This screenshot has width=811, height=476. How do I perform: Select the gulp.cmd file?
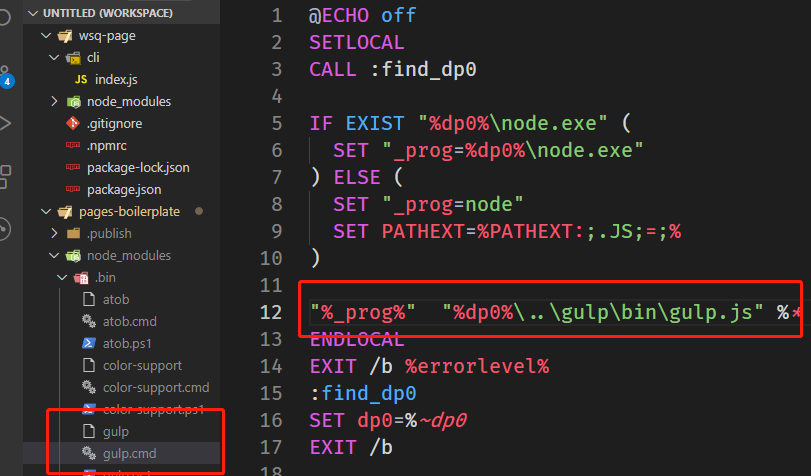(130, 454)
